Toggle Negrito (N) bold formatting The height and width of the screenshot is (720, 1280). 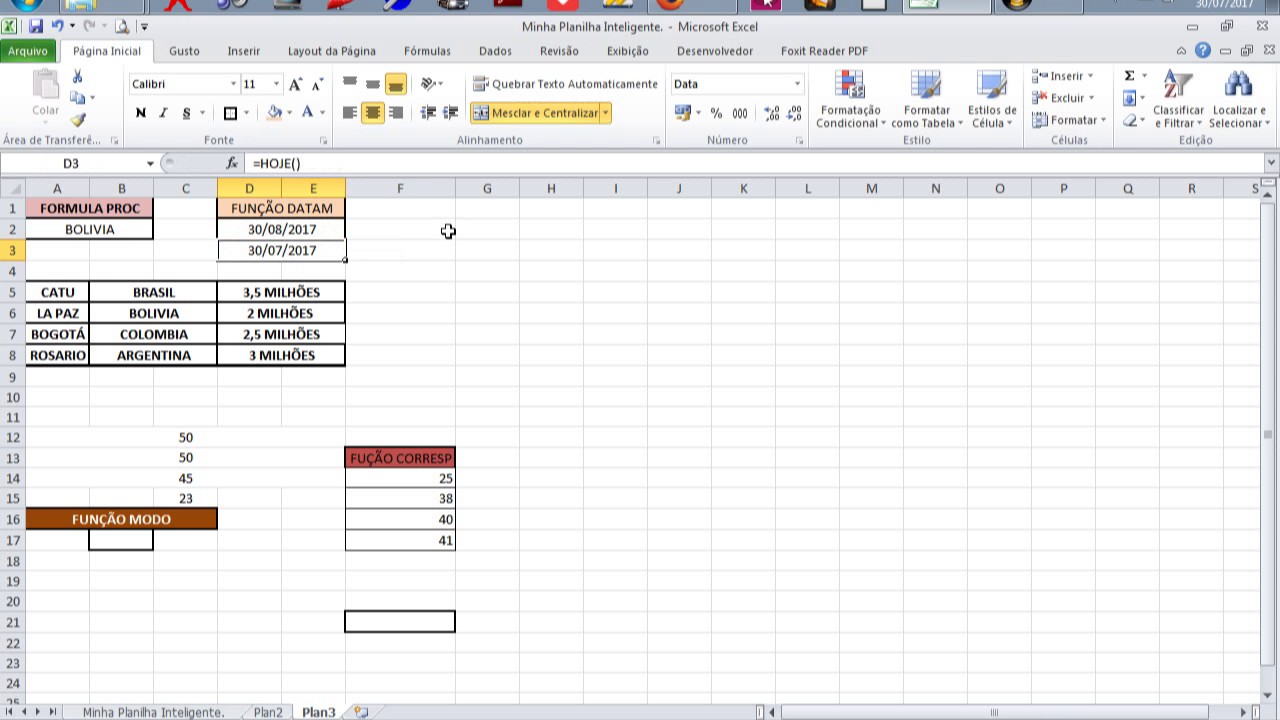tap(141, 113)
